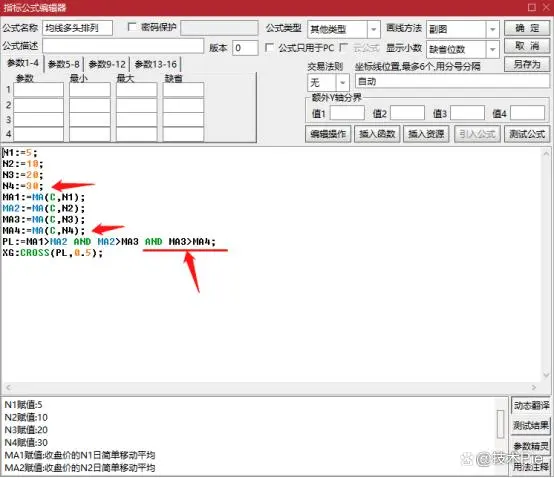The height and width of the screenshot is (478, 554).
Task: Switch to the 参数5-8 tab
Action: [x=64, y=64]
